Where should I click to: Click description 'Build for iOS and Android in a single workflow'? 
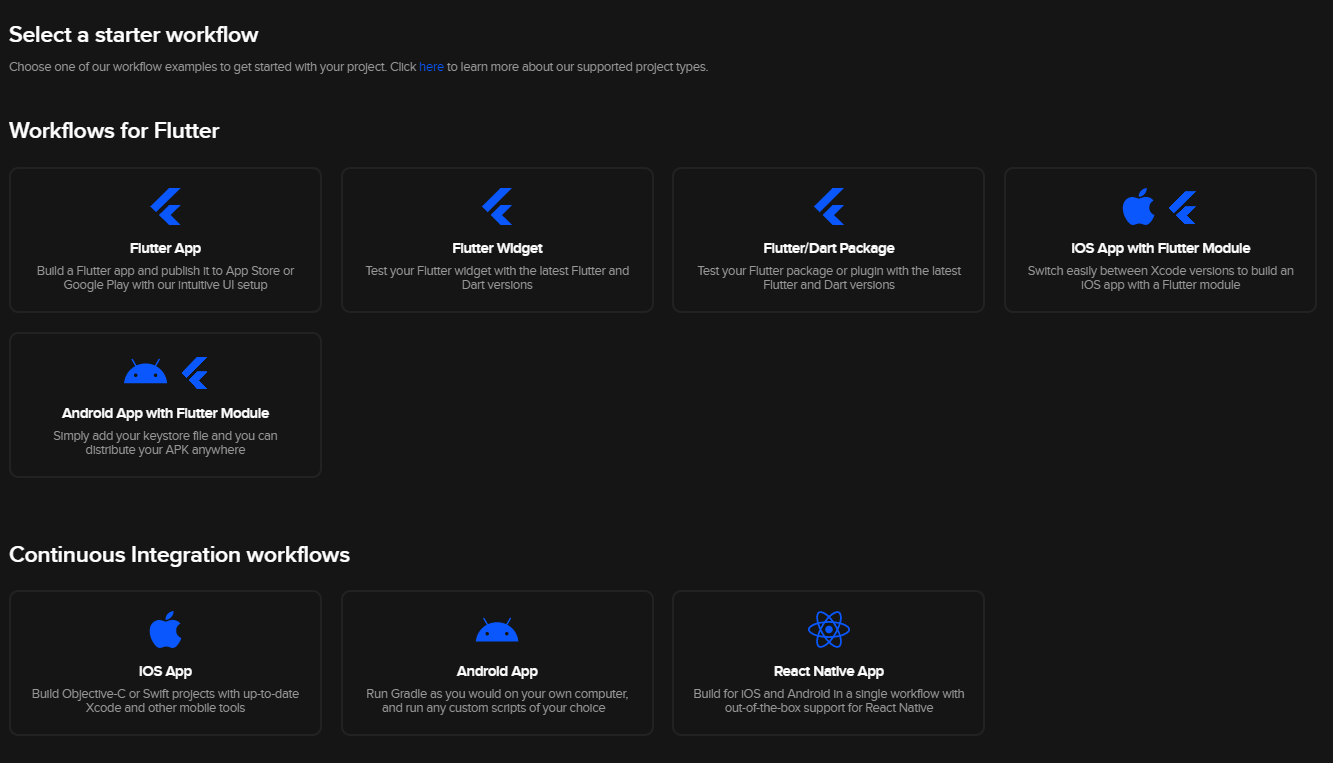(829, 701)
